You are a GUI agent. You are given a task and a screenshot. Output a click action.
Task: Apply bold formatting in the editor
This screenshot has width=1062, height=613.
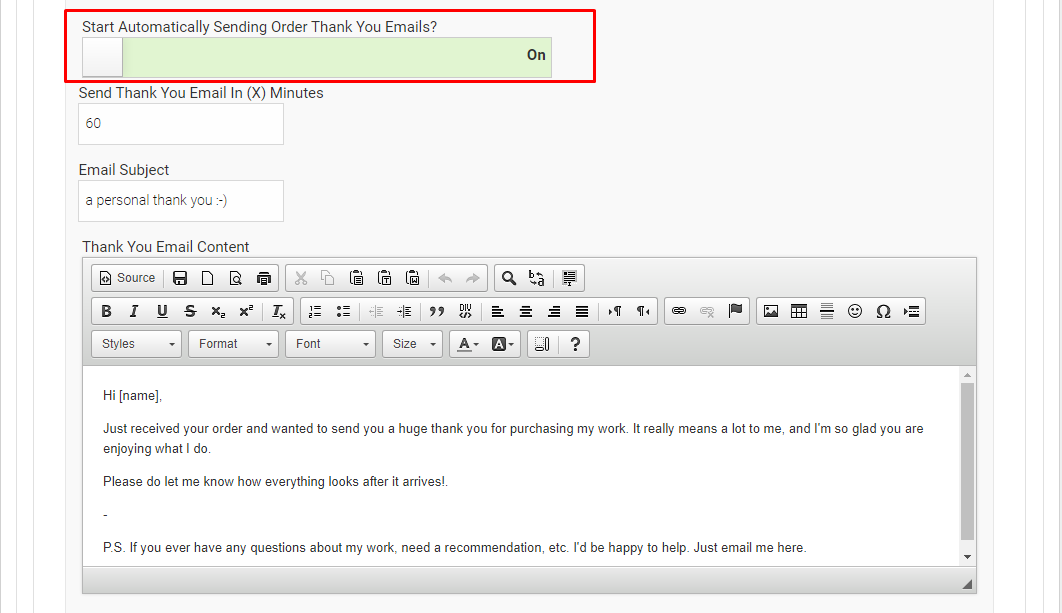click(106, 311)
